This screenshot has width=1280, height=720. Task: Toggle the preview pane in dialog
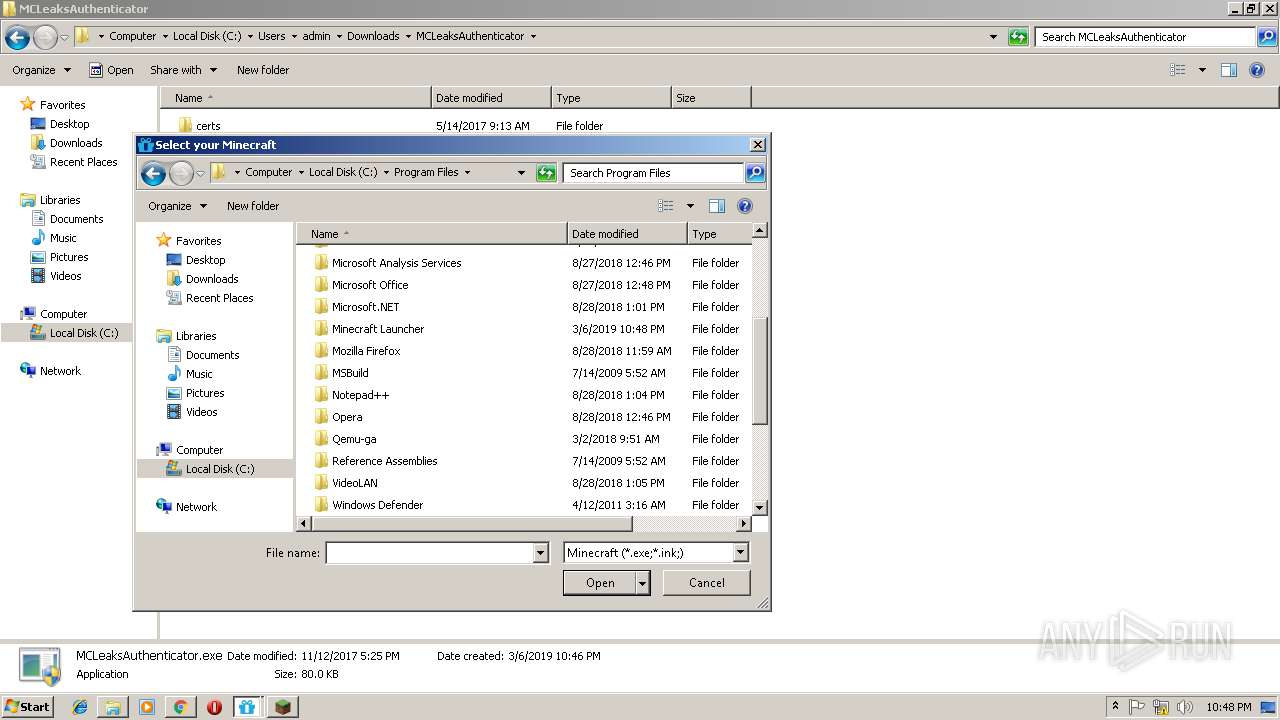pyautogui.click(x=716, y=206)
